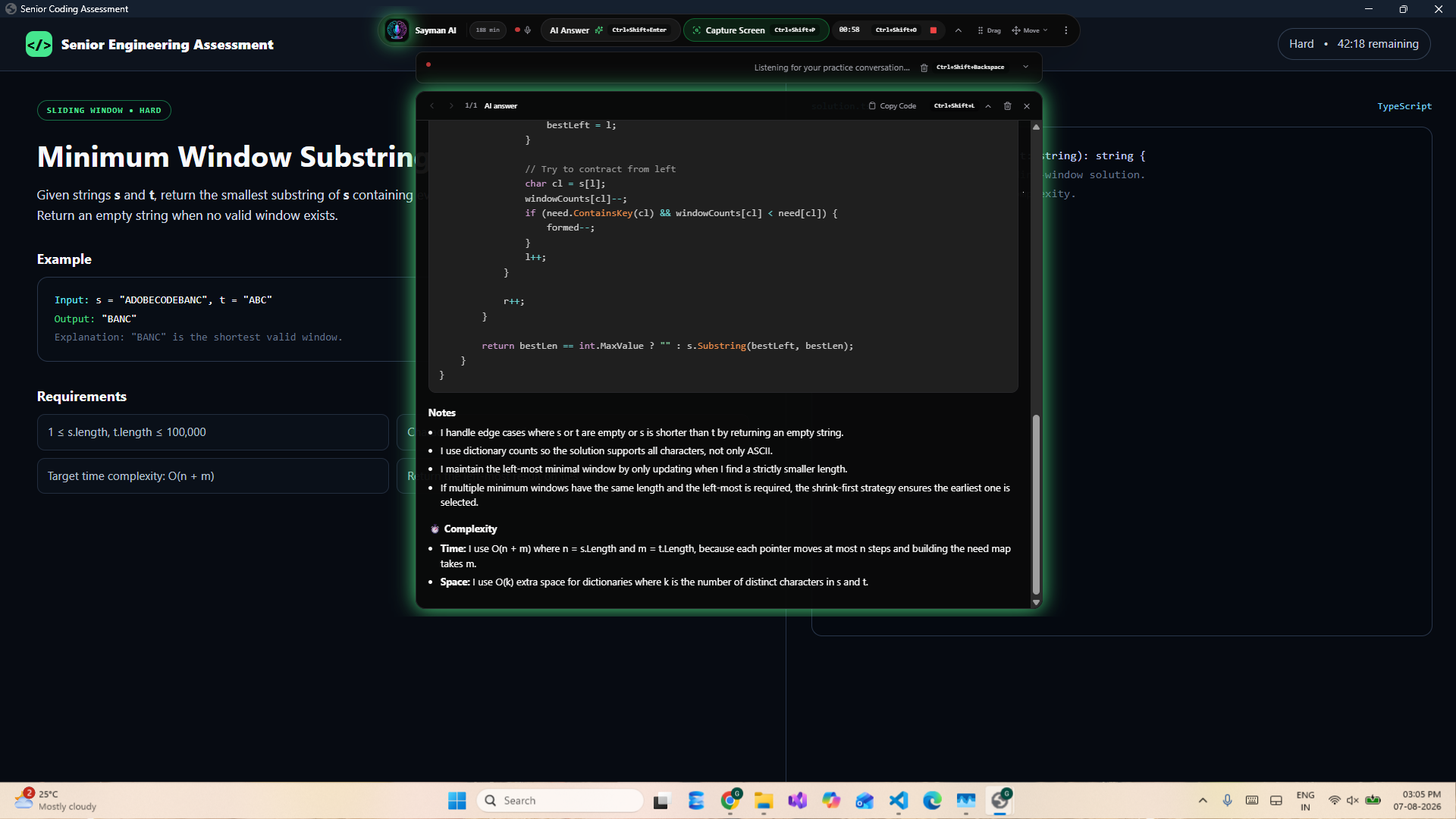This screenshot has width=1456, height=819.
Task: Open Task View on the taskbar
Action: (662, 801)
